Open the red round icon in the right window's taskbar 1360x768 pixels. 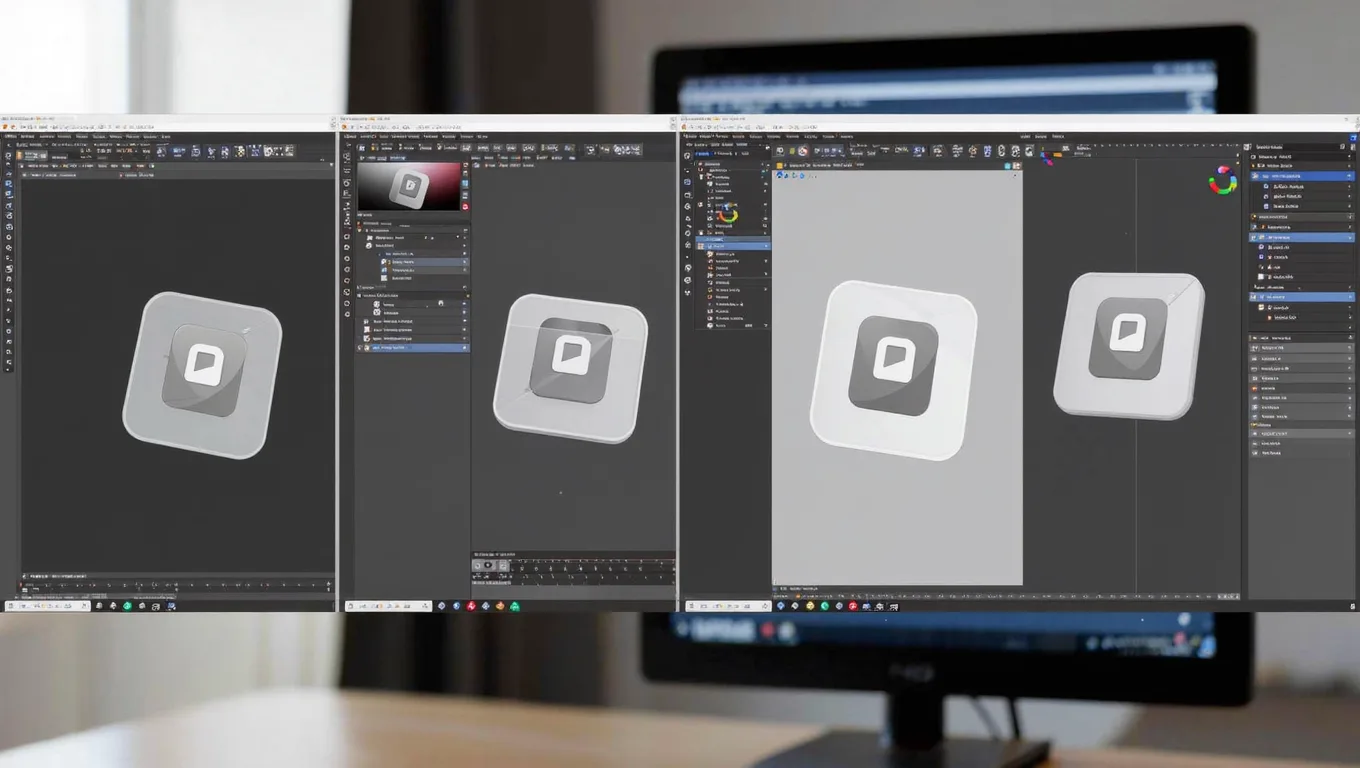[x=852, y=606]
